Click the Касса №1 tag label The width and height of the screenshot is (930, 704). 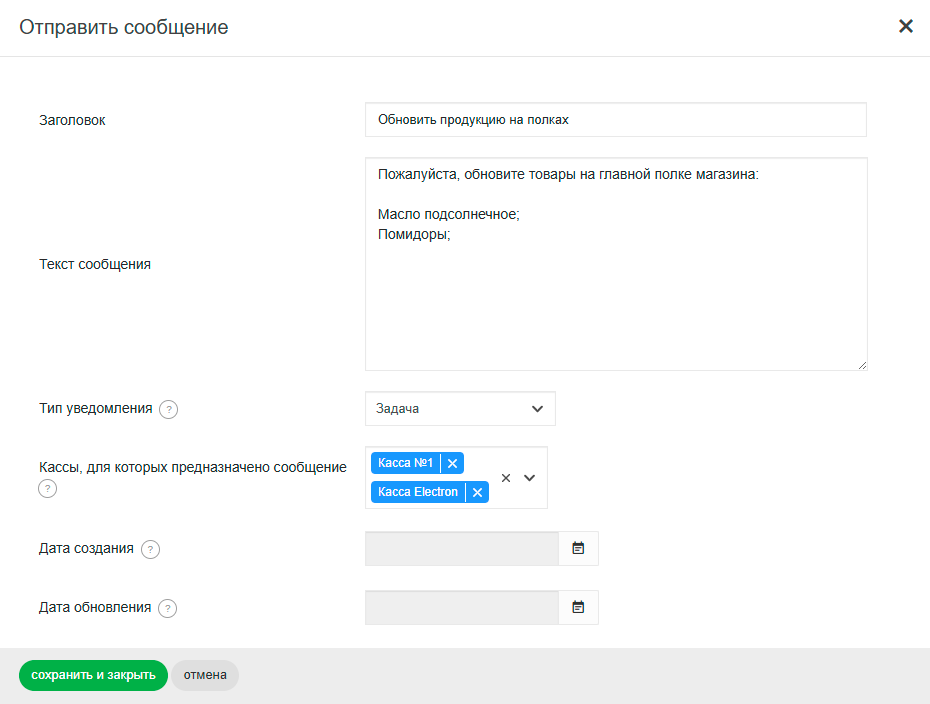406,463
